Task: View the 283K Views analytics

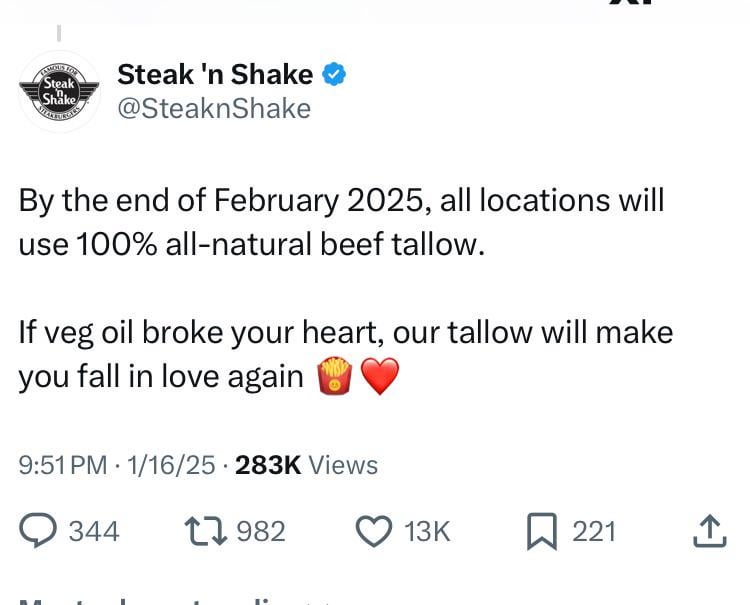Action: [x=306, y=465]
